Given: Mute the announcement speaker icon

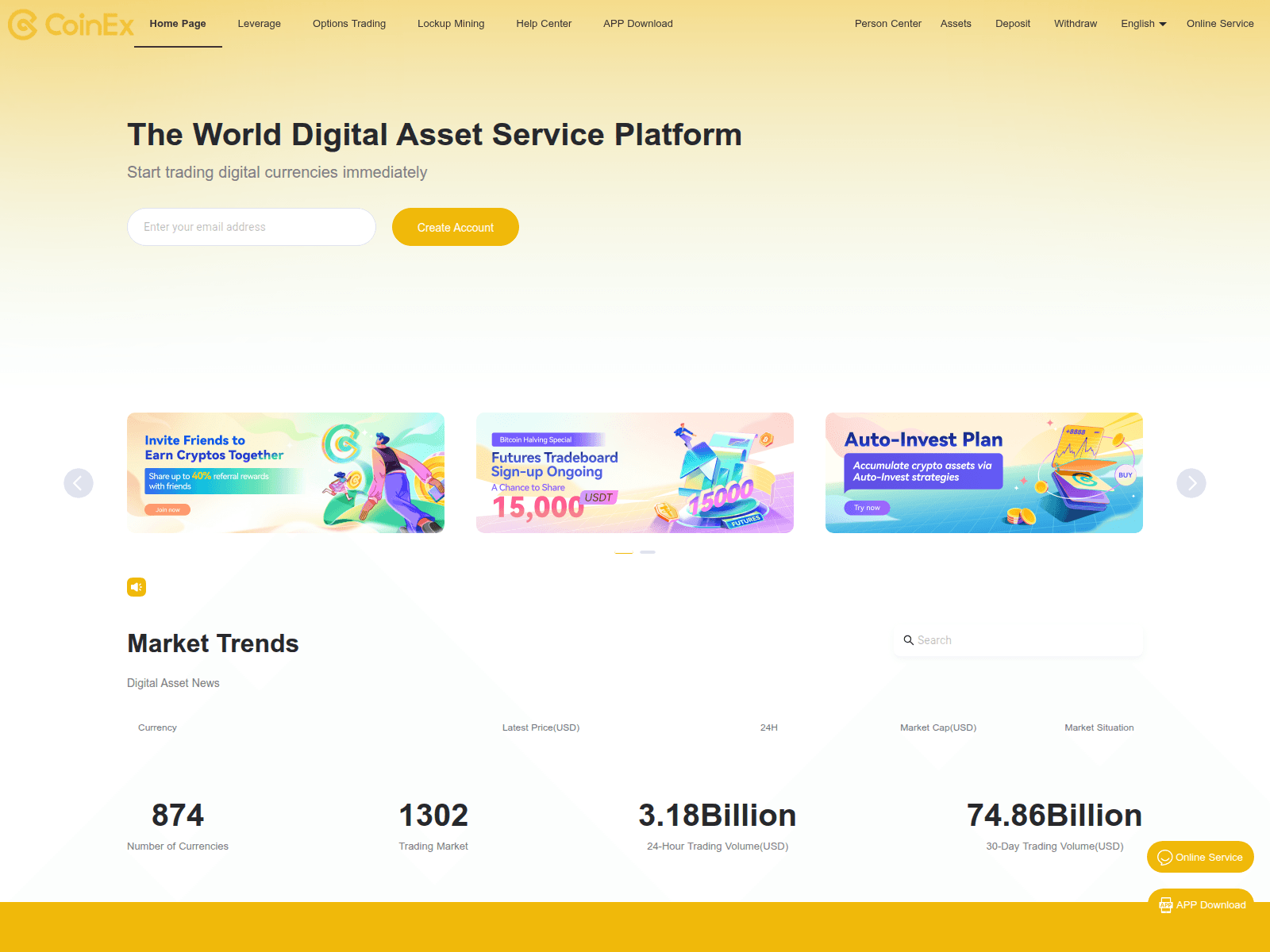Looking at the screenshot, I should pyautogui.click(x=137, y=587).
